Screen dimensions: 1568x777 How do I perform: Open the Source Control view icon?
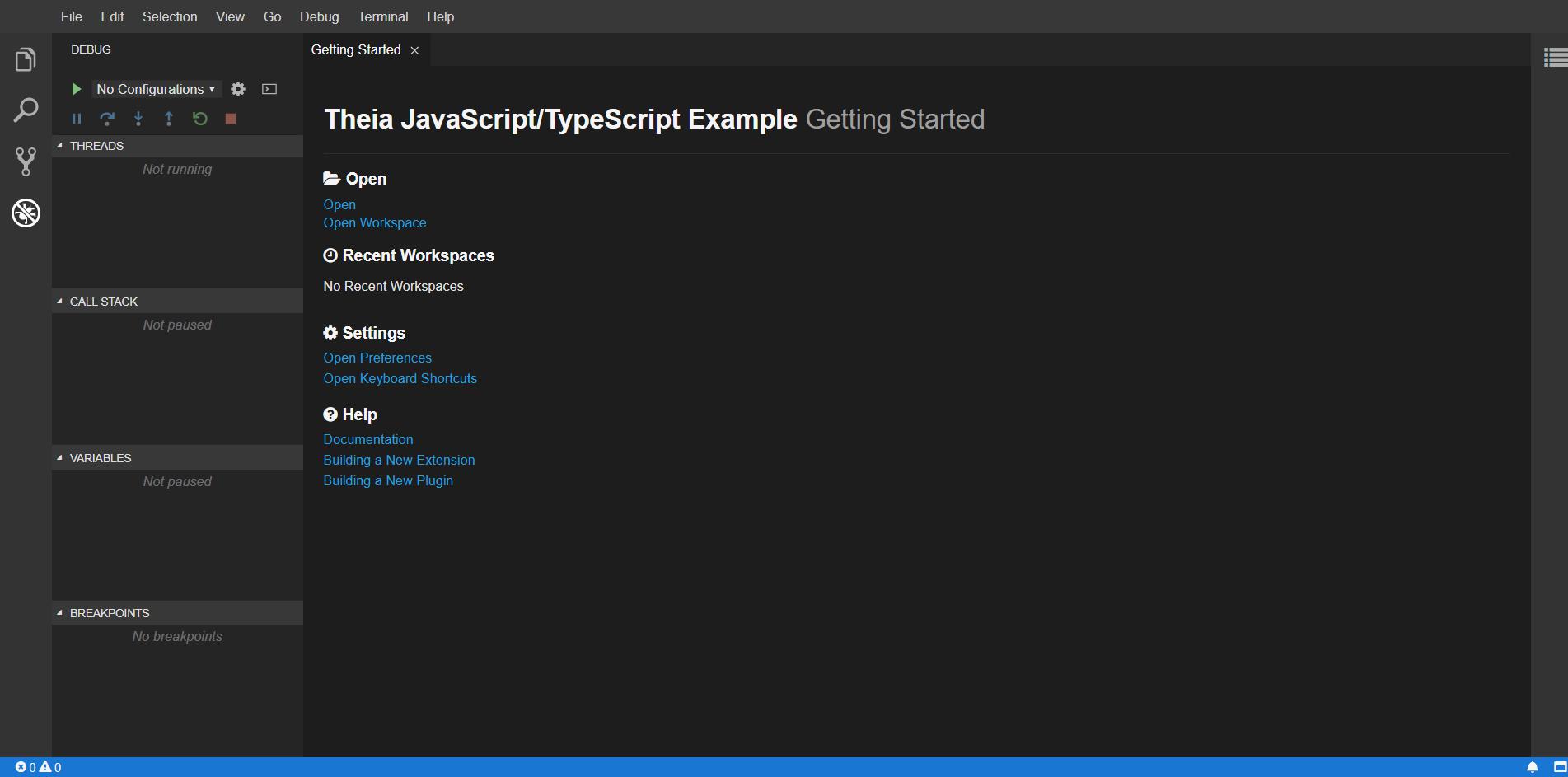26,161
